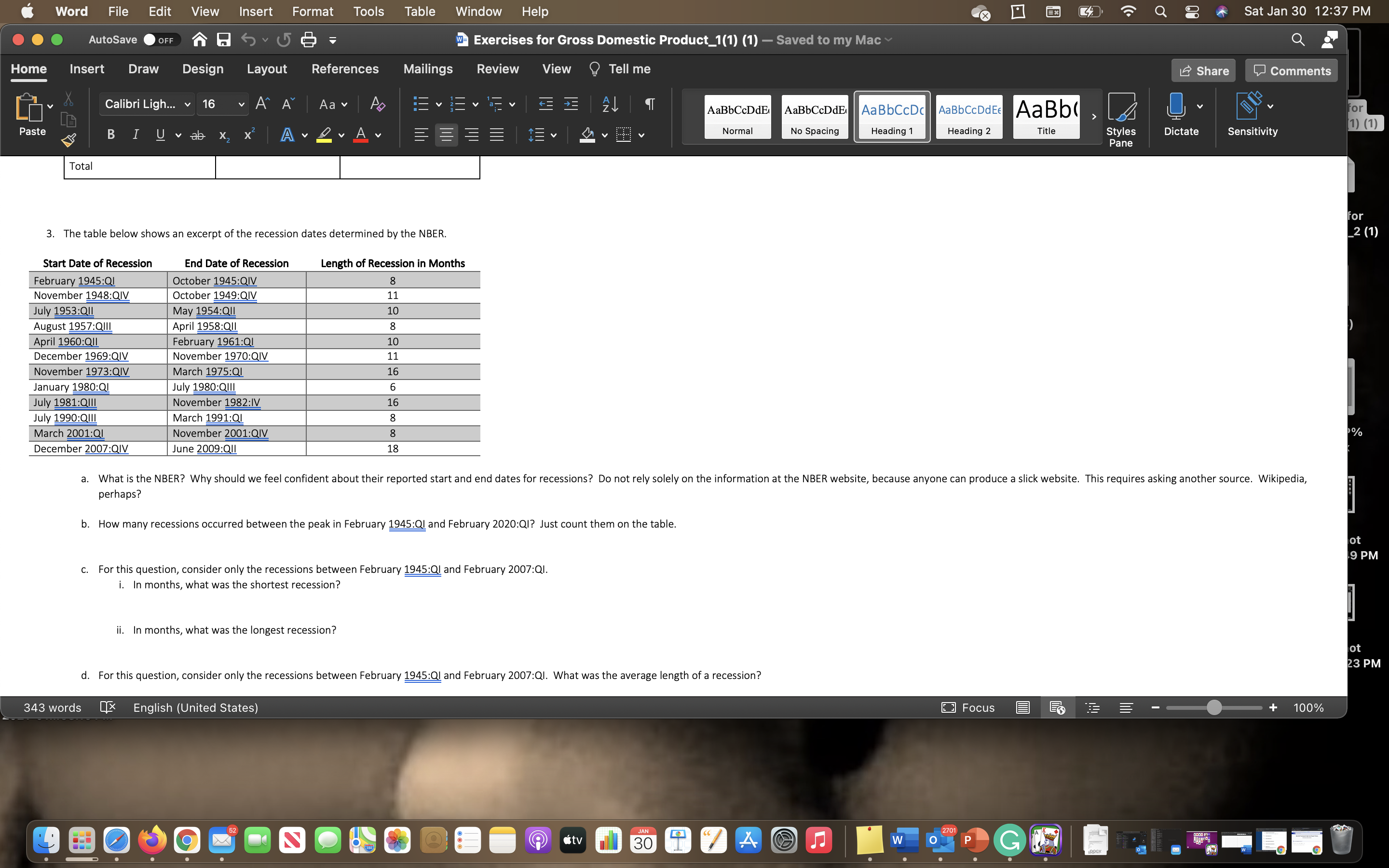Toggle Bold formatting

(x=111, y=135)
